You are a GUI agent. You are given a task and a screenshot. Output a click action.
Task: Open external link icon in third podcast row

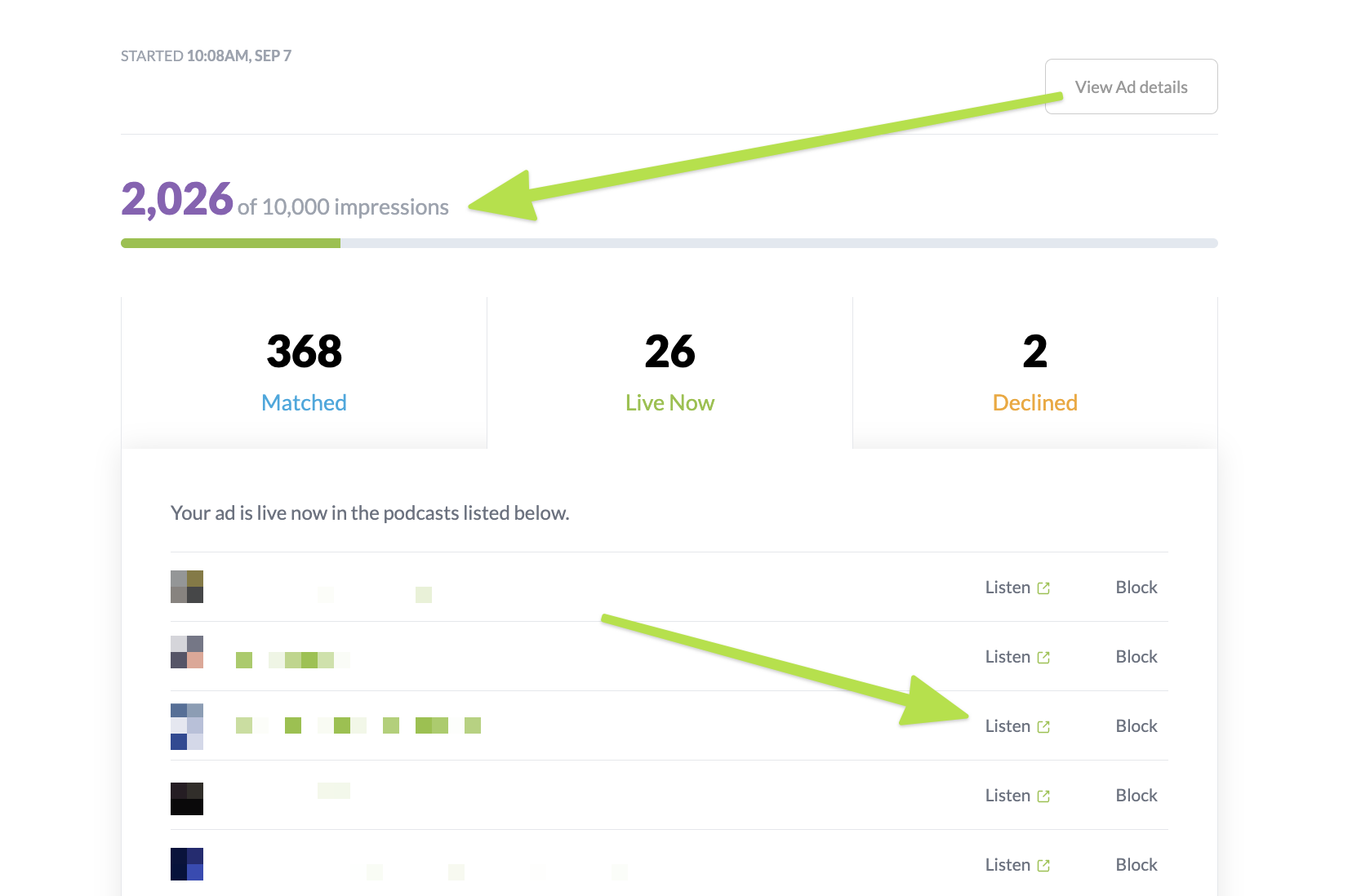[1043, 727]
